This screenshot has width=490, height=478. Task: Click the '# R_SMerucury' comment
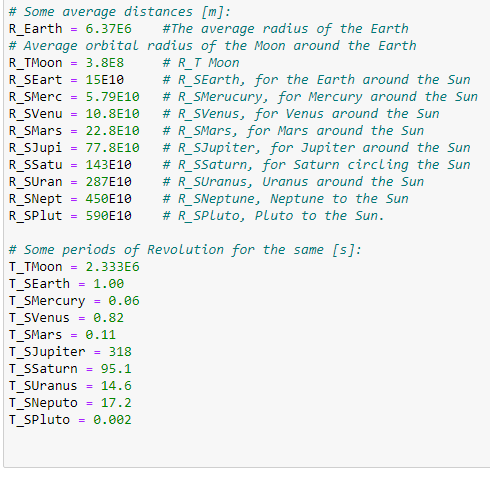click(x=320, y=97)
